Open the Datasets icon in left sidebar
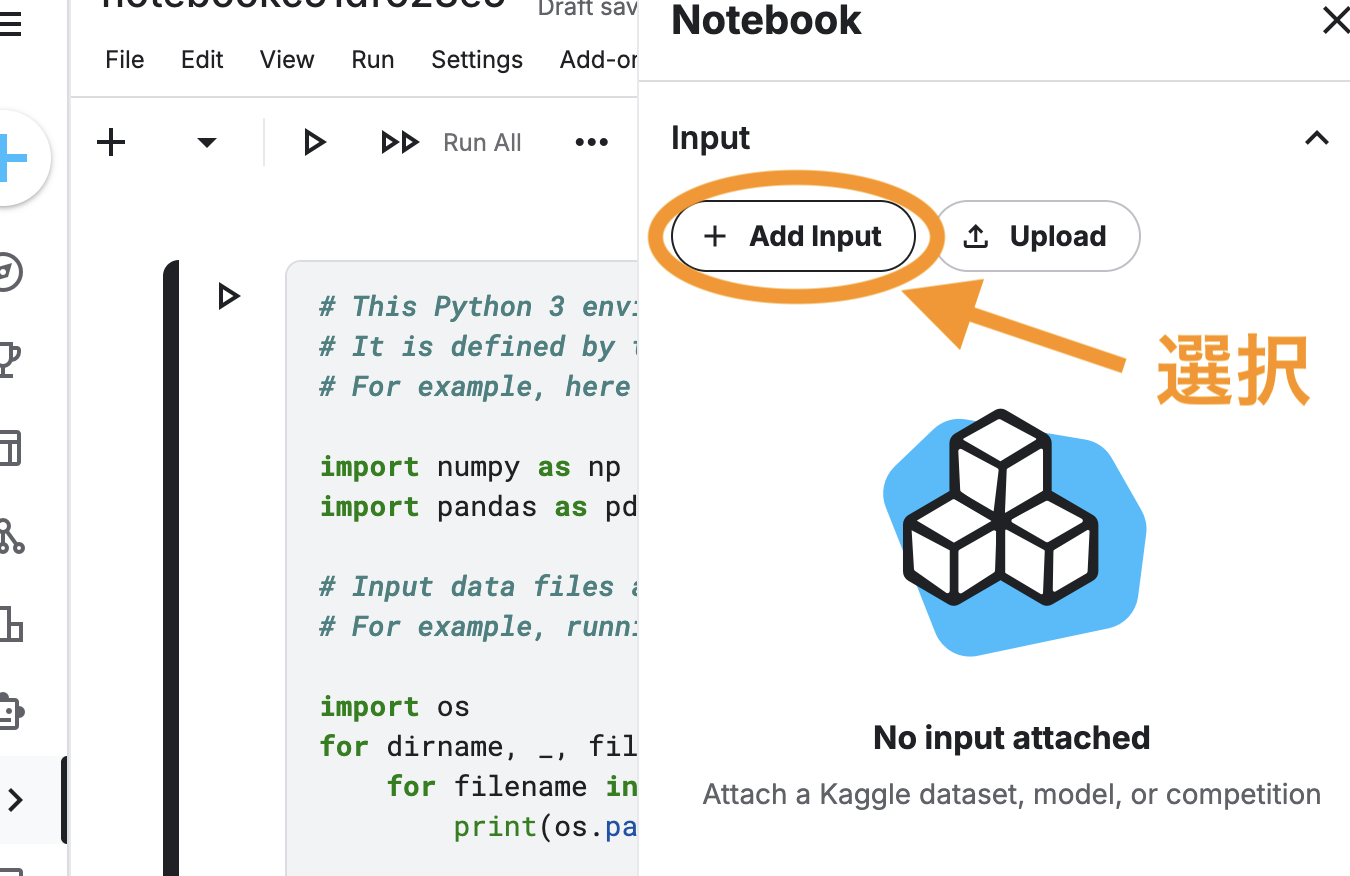 pyautogui.click(x=11, y=448)
